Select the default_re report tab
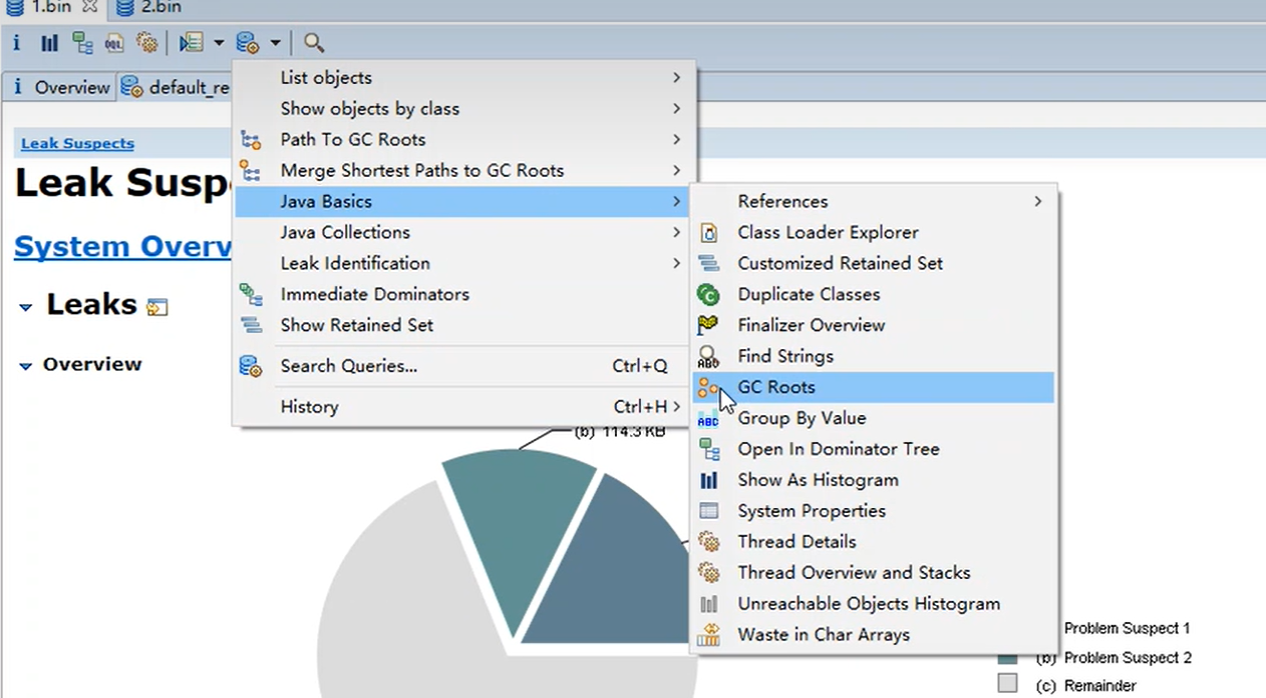This screenshot has width=1266, height=698. point(176,87)
